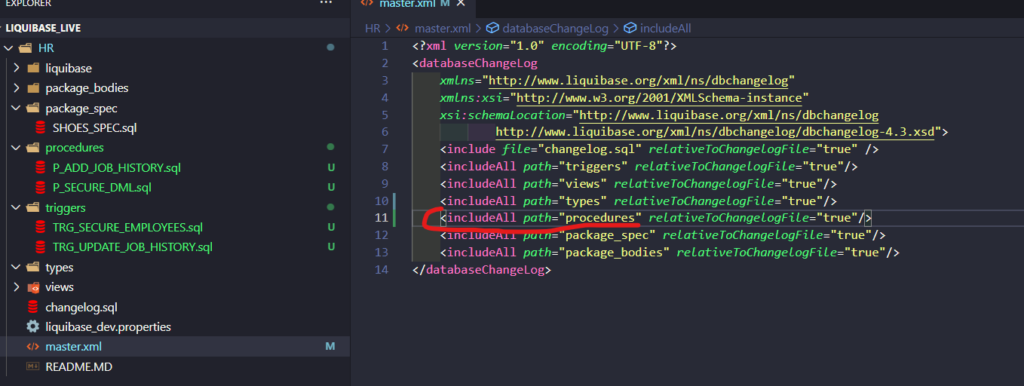This screenshot has width=1024, height=386.
Task: Expand the liquibase folder
Action: [x=16, y=69]
